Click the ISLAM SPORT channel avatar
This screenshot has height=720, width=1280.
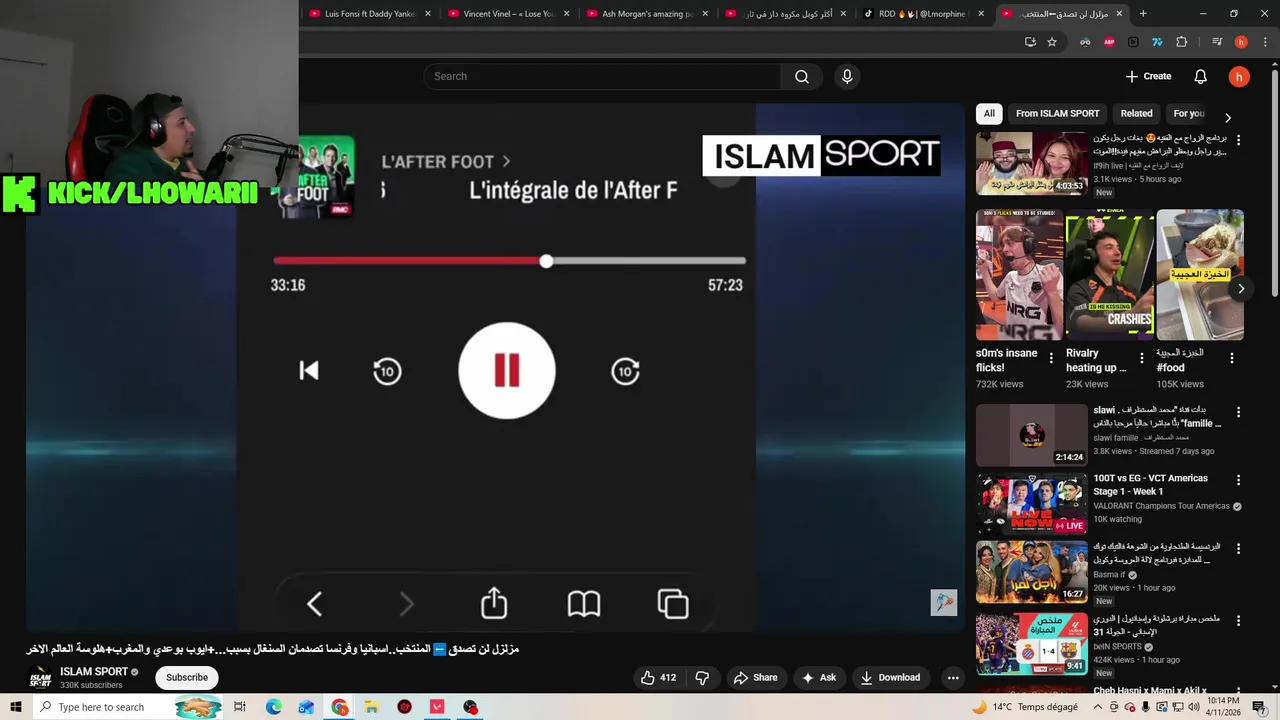click(x=40, y=678)
